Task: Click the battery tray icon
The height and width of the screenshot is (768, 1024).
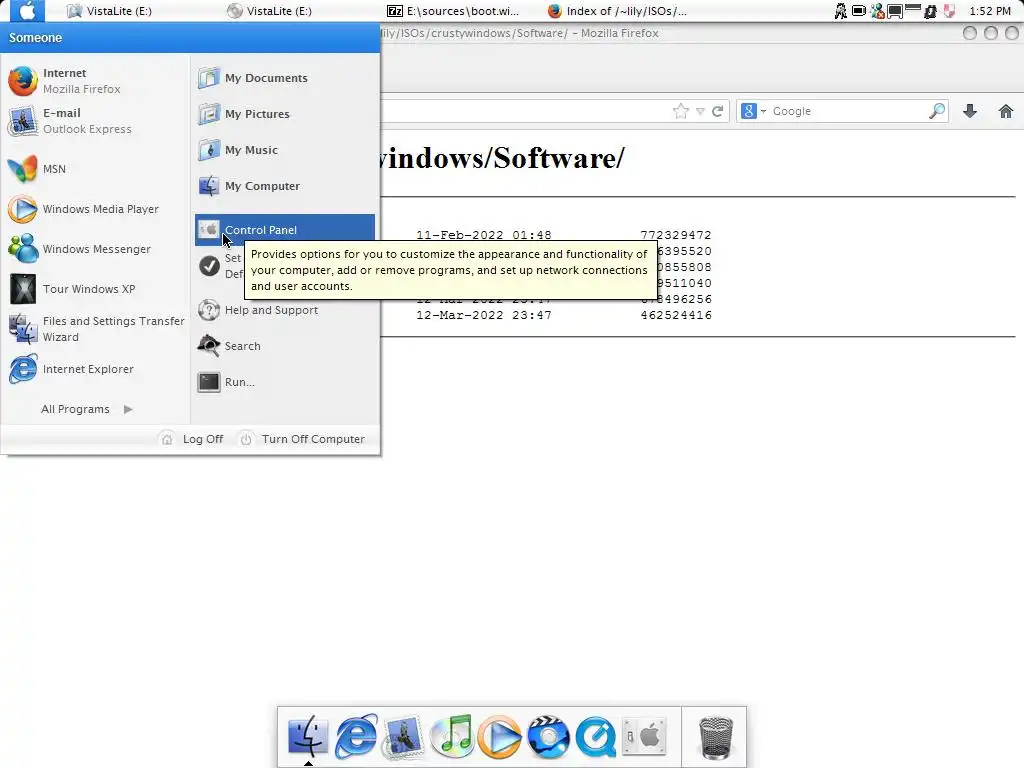Action: tap(859, 11)
